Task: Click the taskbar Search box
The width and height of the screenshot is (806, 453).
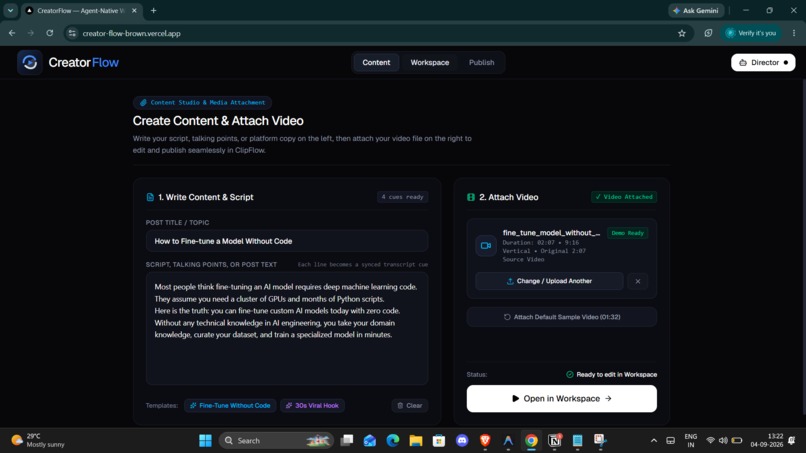Action: (x=277, y=441)
